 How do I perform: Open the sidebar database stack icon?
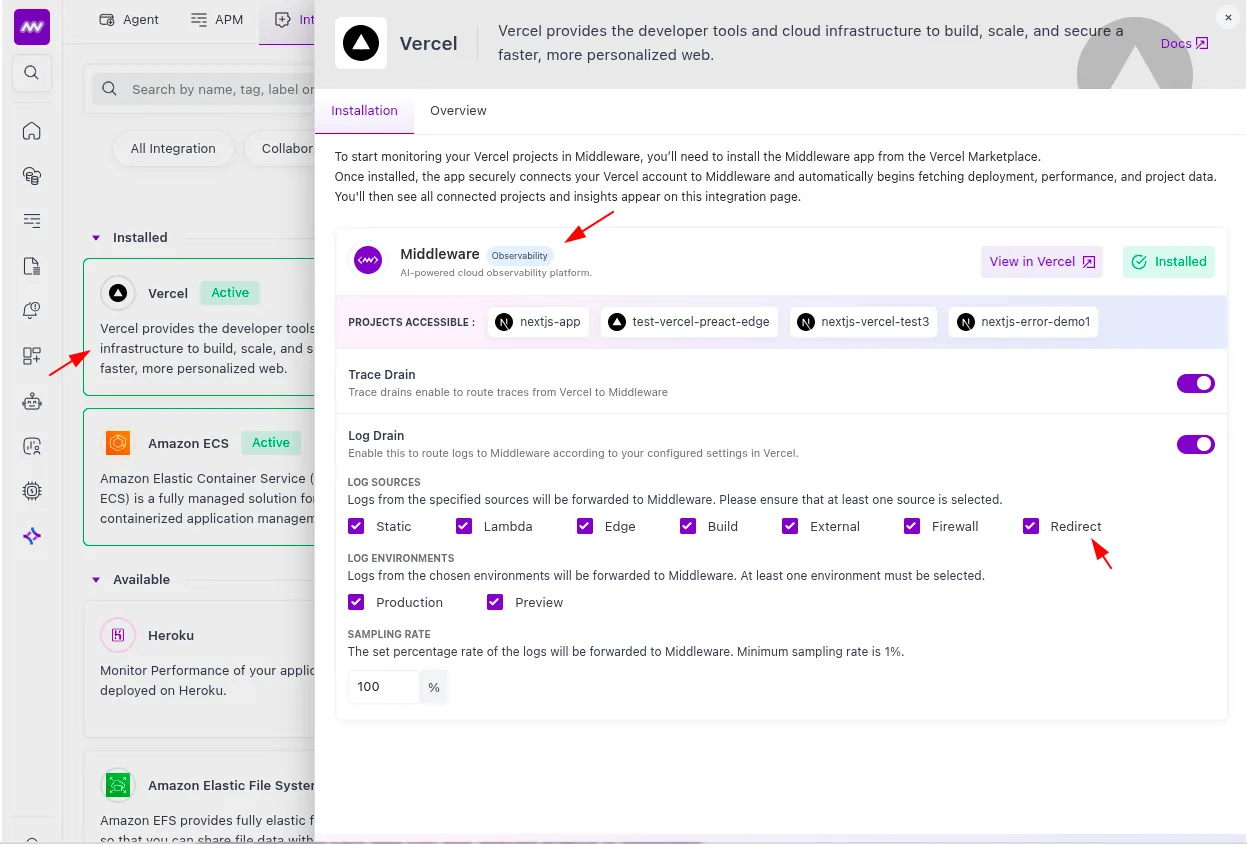(32, 176)
